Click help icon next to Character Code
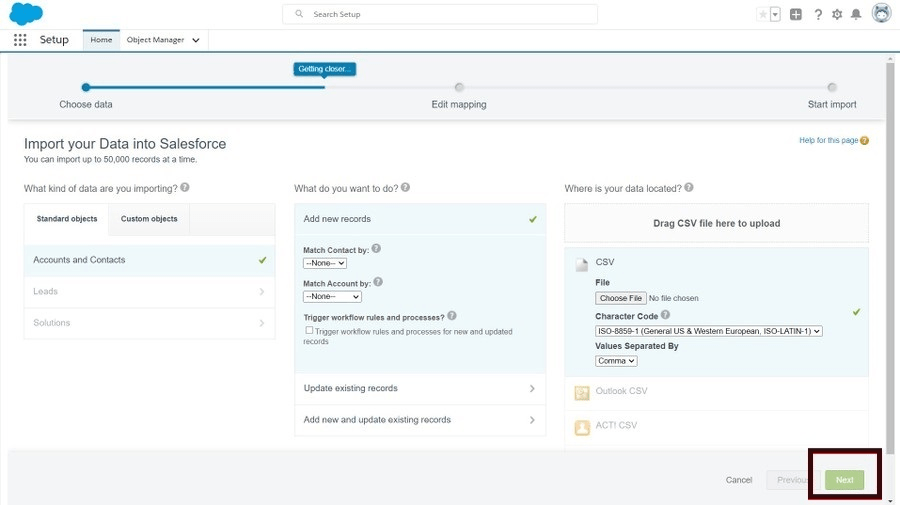 pos(665,314)
